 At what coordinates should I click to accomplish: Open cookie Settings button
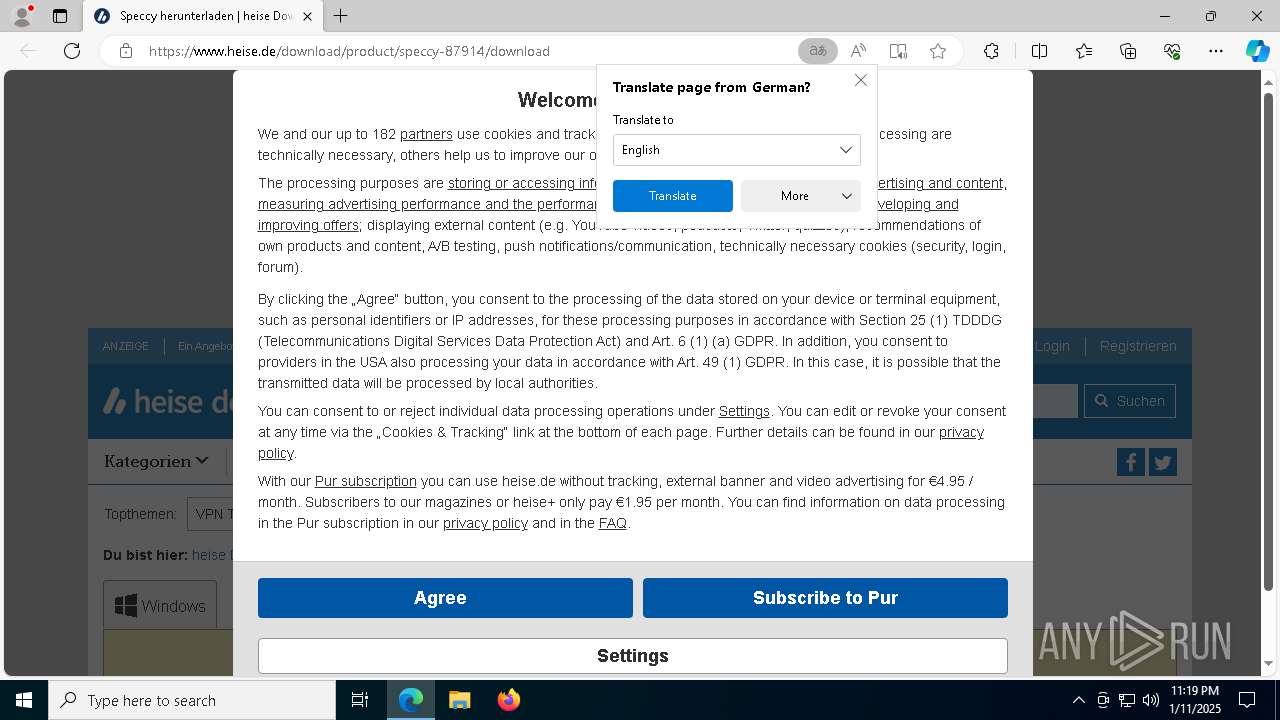click(x=632, y=656)
